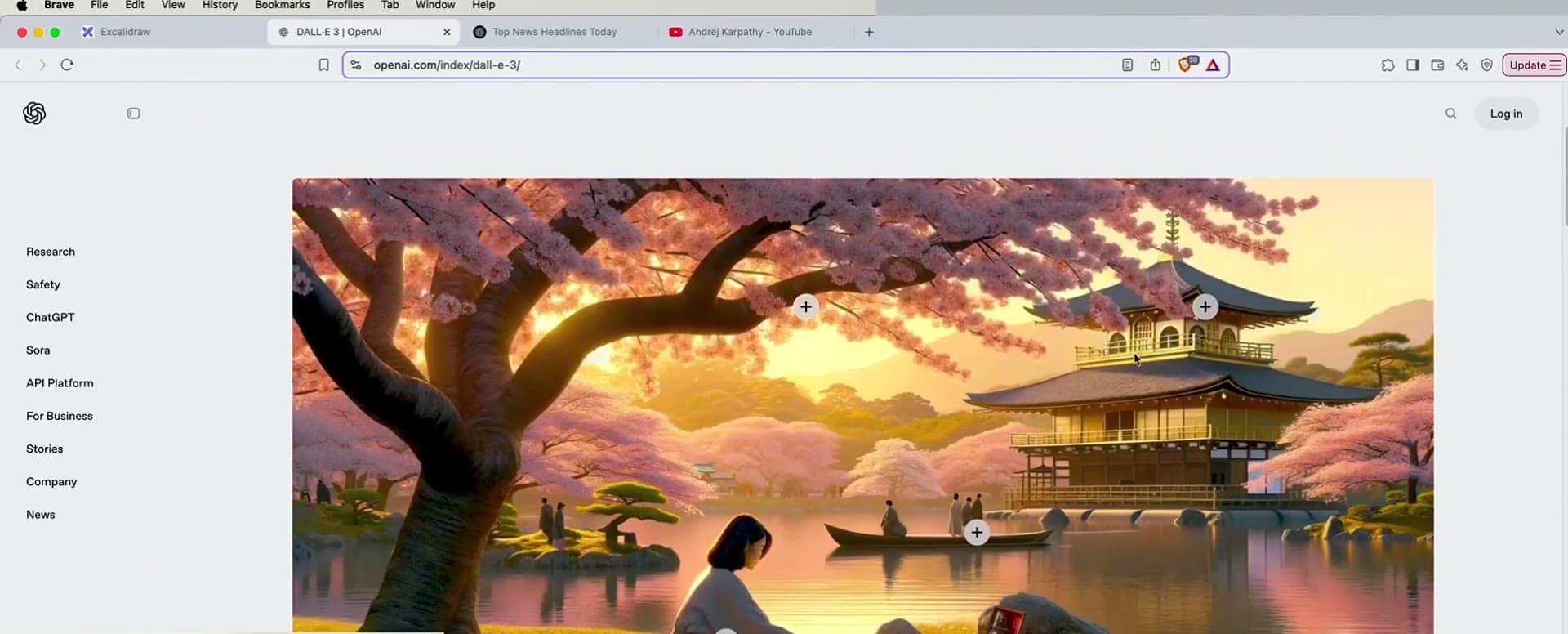Click the share icon in address bar
This screenshot has height=634, width=1568.
point(1155,65)
